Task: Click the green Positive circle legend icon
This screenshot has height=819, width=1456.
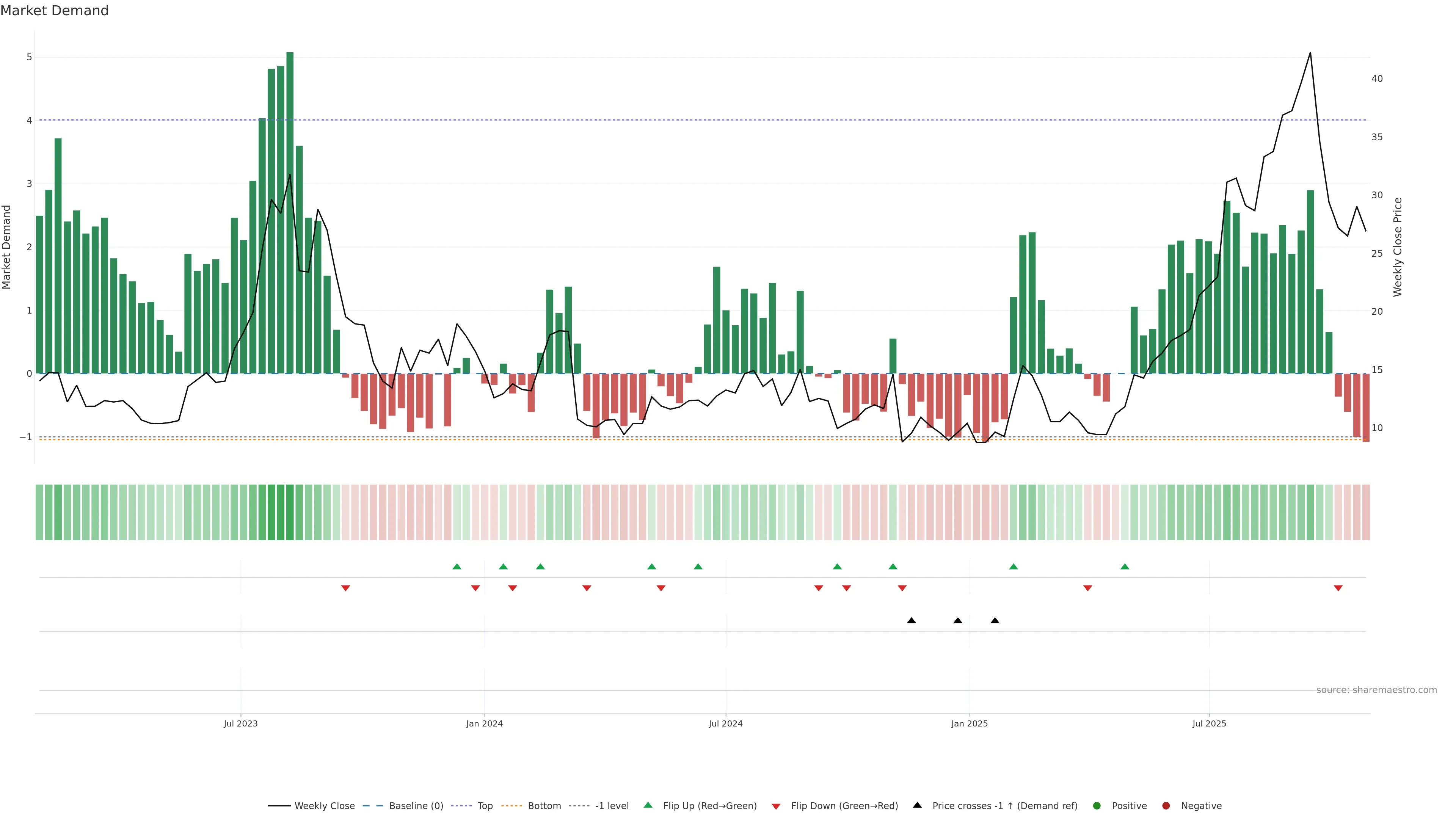Action: pyautogui.click(x=1097, y=805)
